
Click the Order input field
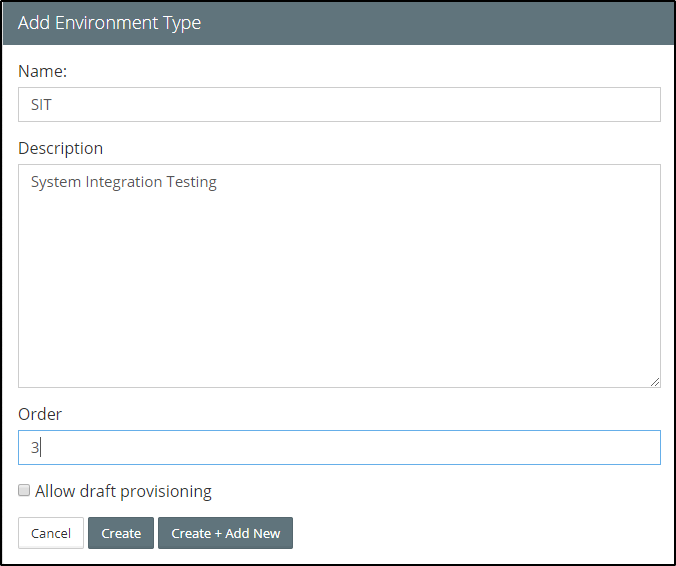(339, 447)
